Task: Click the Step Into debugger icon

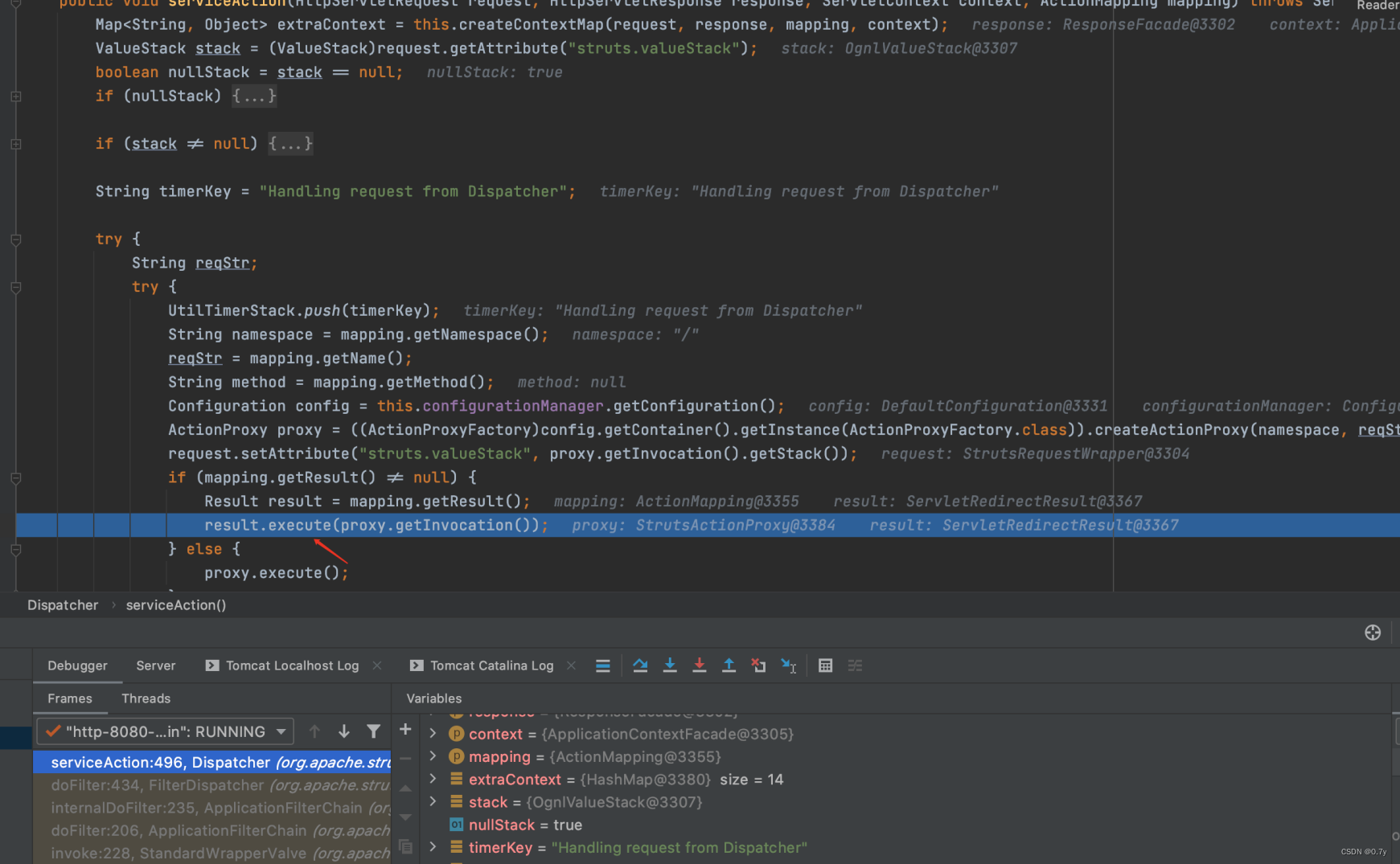Action: [671, 665]
